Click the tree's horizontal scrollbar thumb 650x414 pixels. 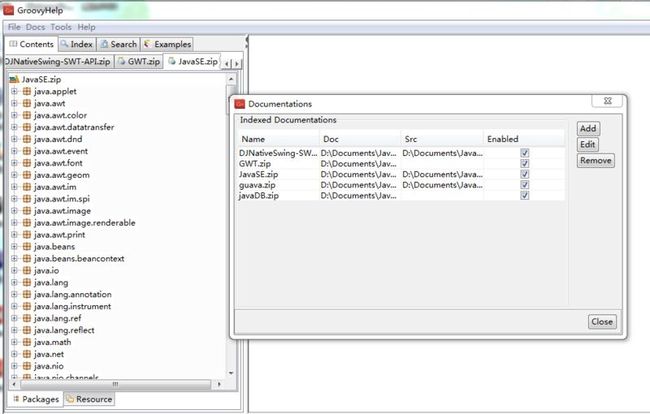click(x=115, y=384)
